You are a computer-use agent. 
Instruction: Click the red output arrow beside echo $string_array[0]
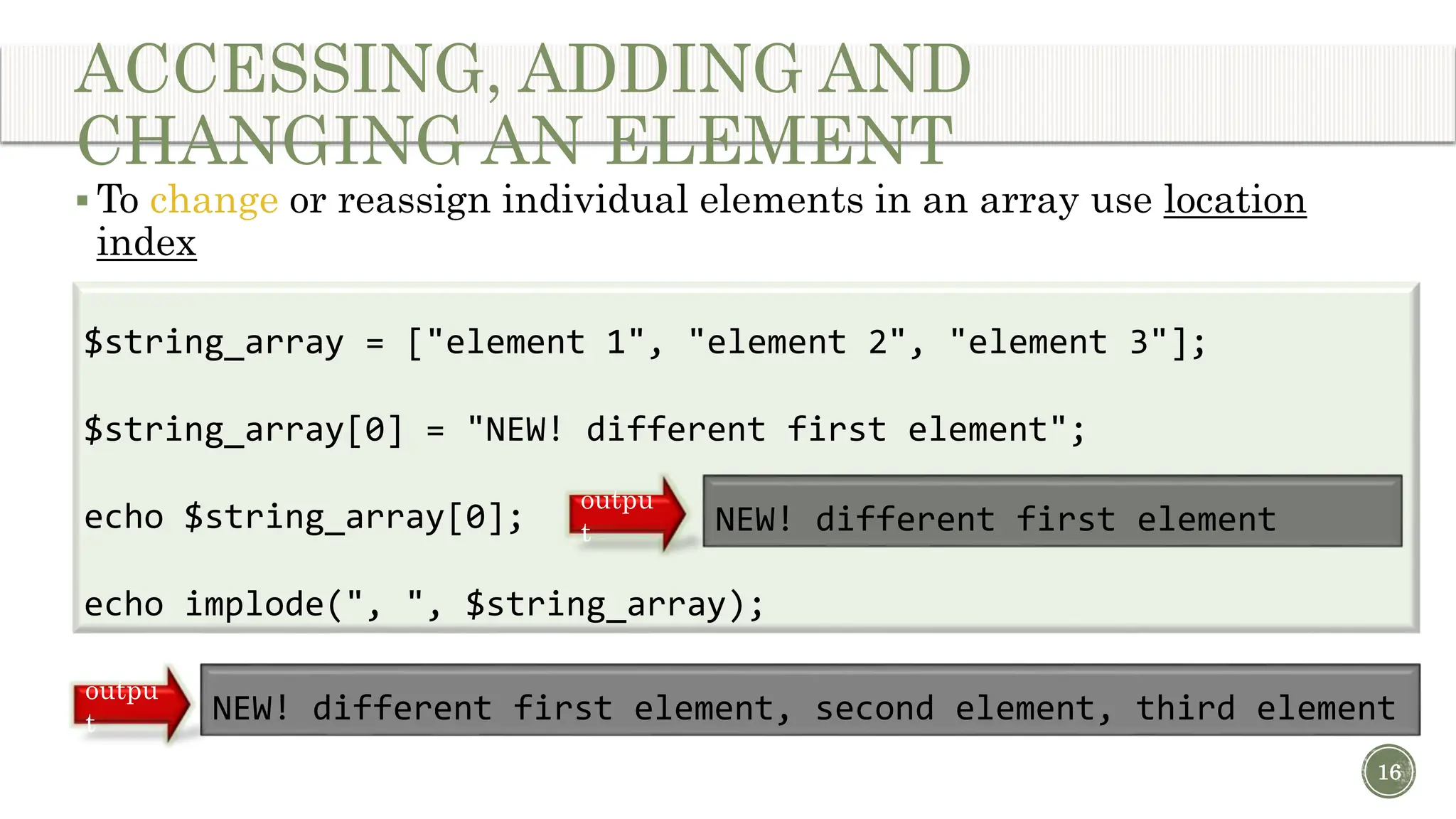(627, 514)
